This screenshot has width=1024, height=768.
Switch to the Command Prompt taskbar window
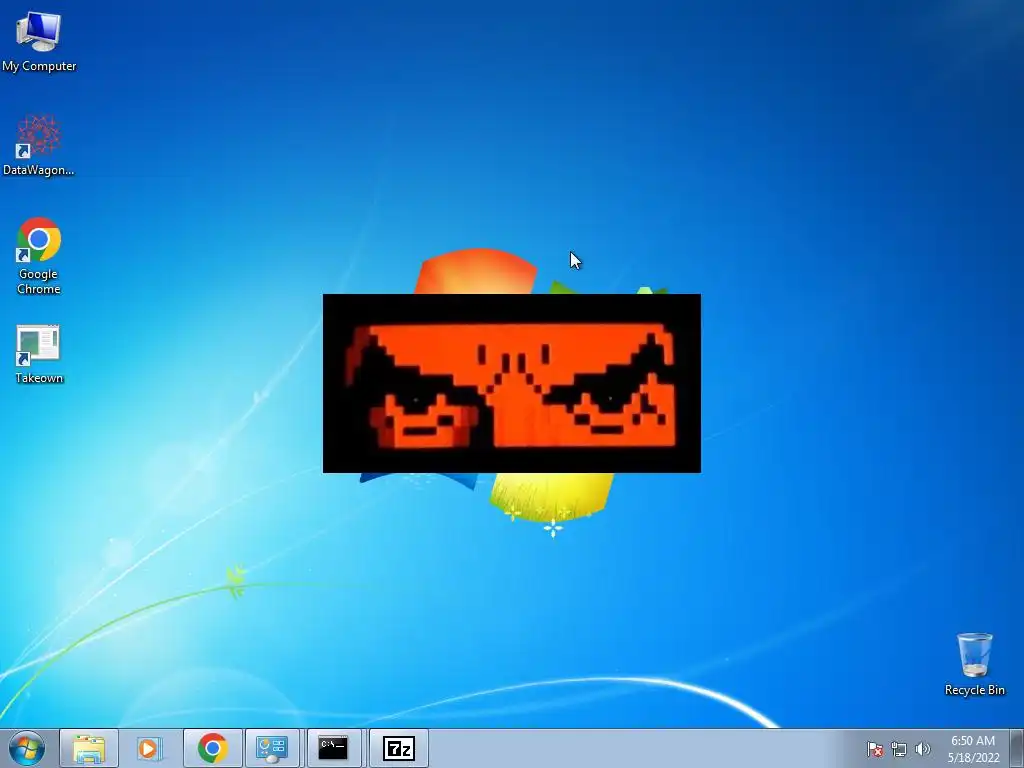point(333,748)
